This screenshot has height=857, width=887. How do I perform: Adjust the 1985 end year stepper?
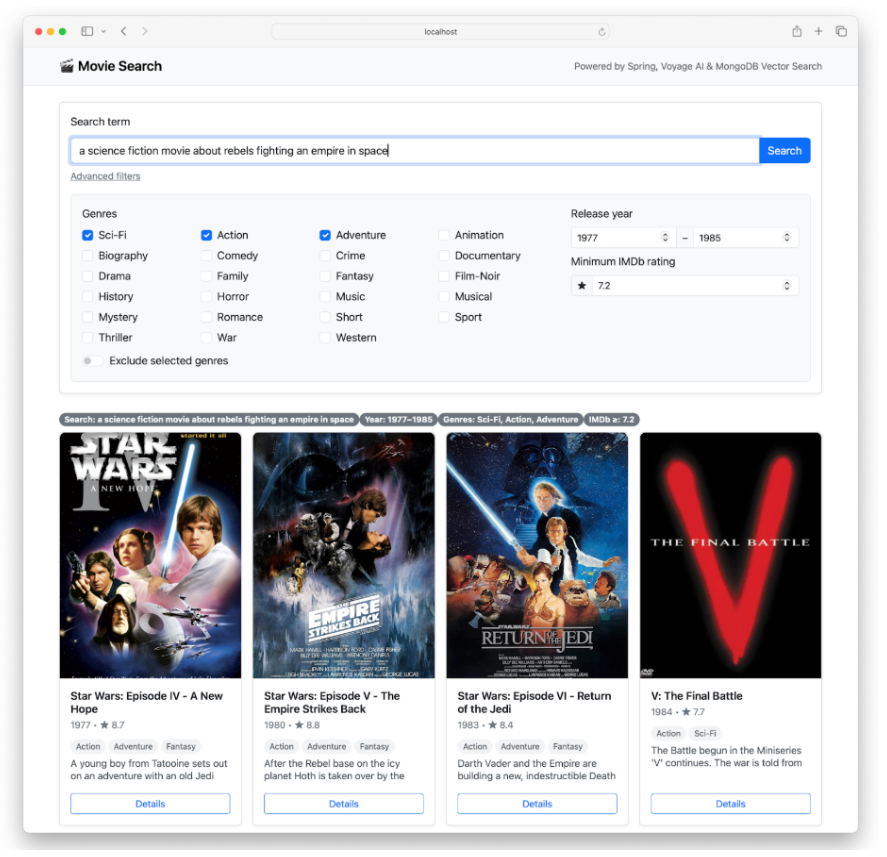point(787,238)
